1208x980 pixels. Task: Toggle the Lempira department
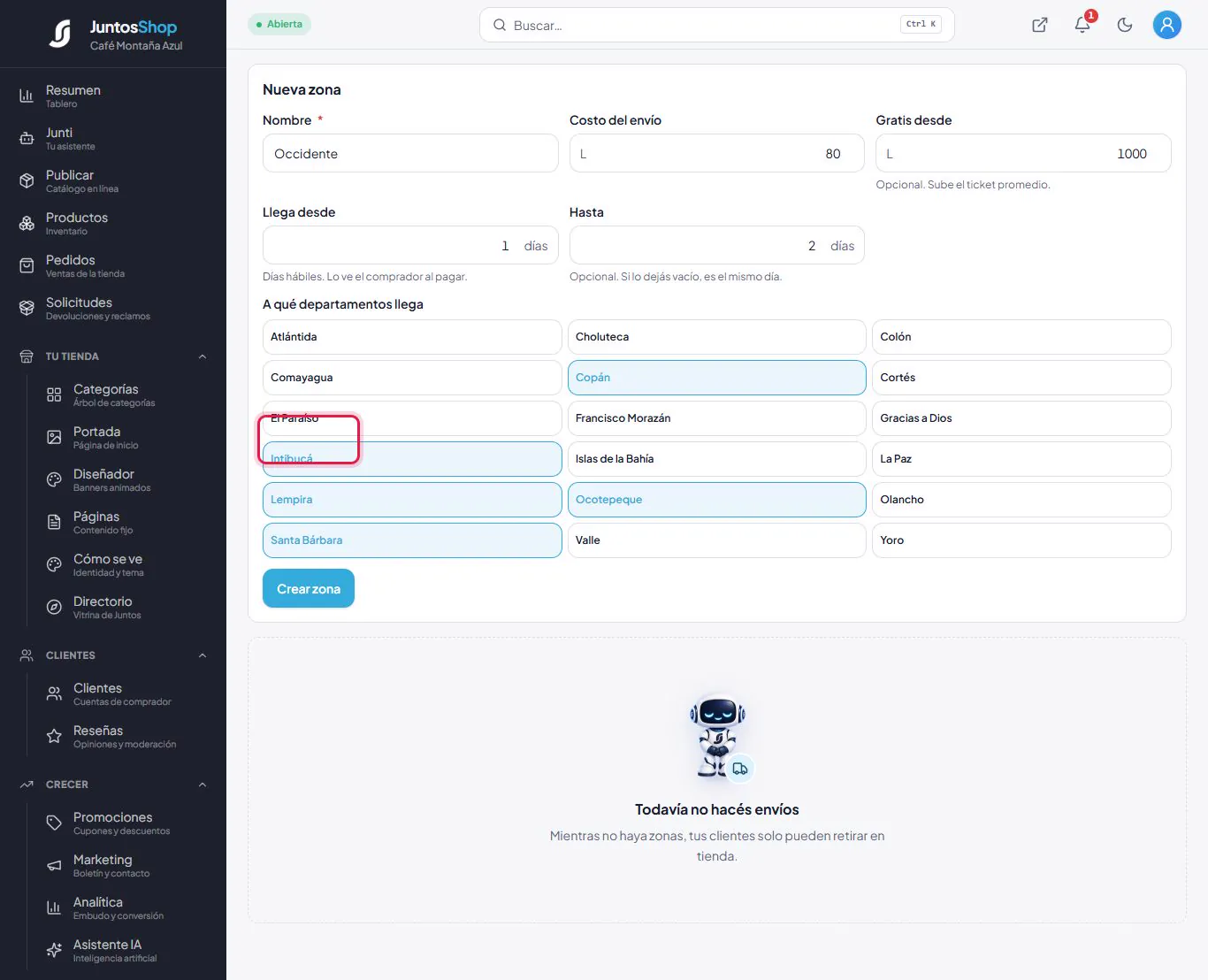[412, 500]
